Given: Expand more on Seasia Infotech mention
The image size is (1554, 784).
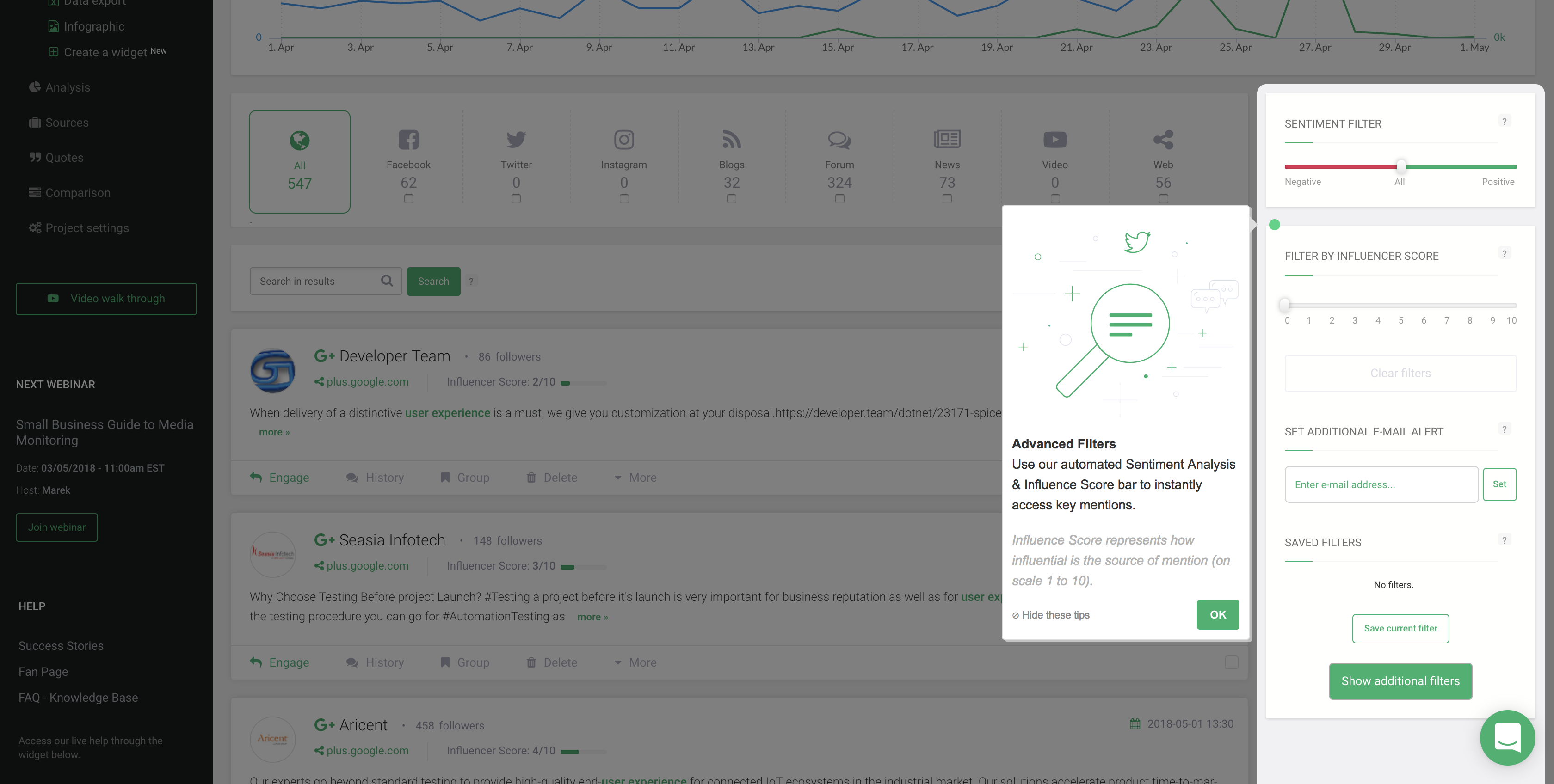Looking at the screenshot, I should point(592,617).
